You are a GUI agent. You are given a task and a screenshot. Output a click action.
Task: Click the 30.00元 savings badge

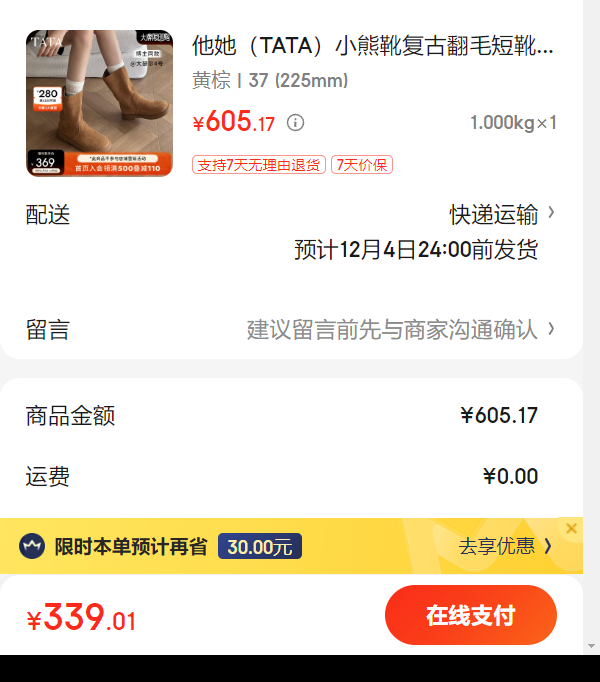260,546
